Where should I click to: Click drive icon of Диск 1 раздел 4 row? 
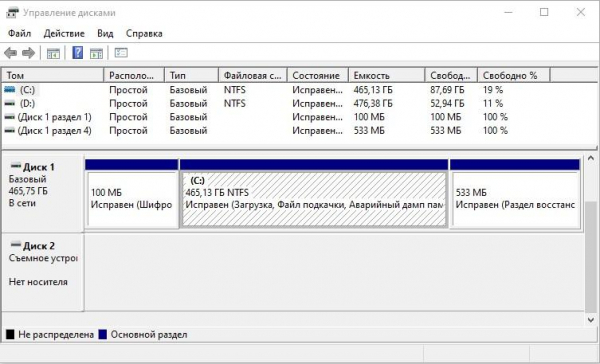click(x=10, y=131)
